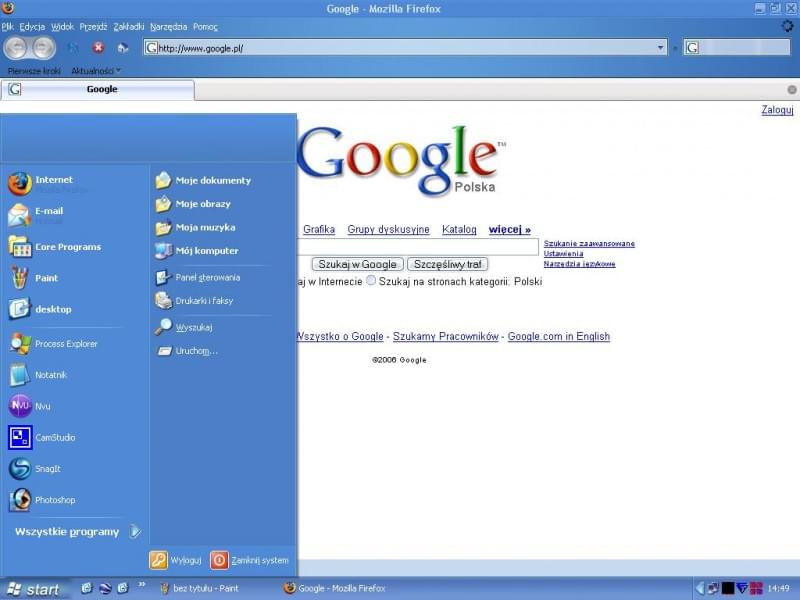This screenshot has height=600, width=800.
Task: Click the Firefox Home toolbar button
Action: pyautogui.click(x=122, y=48)
